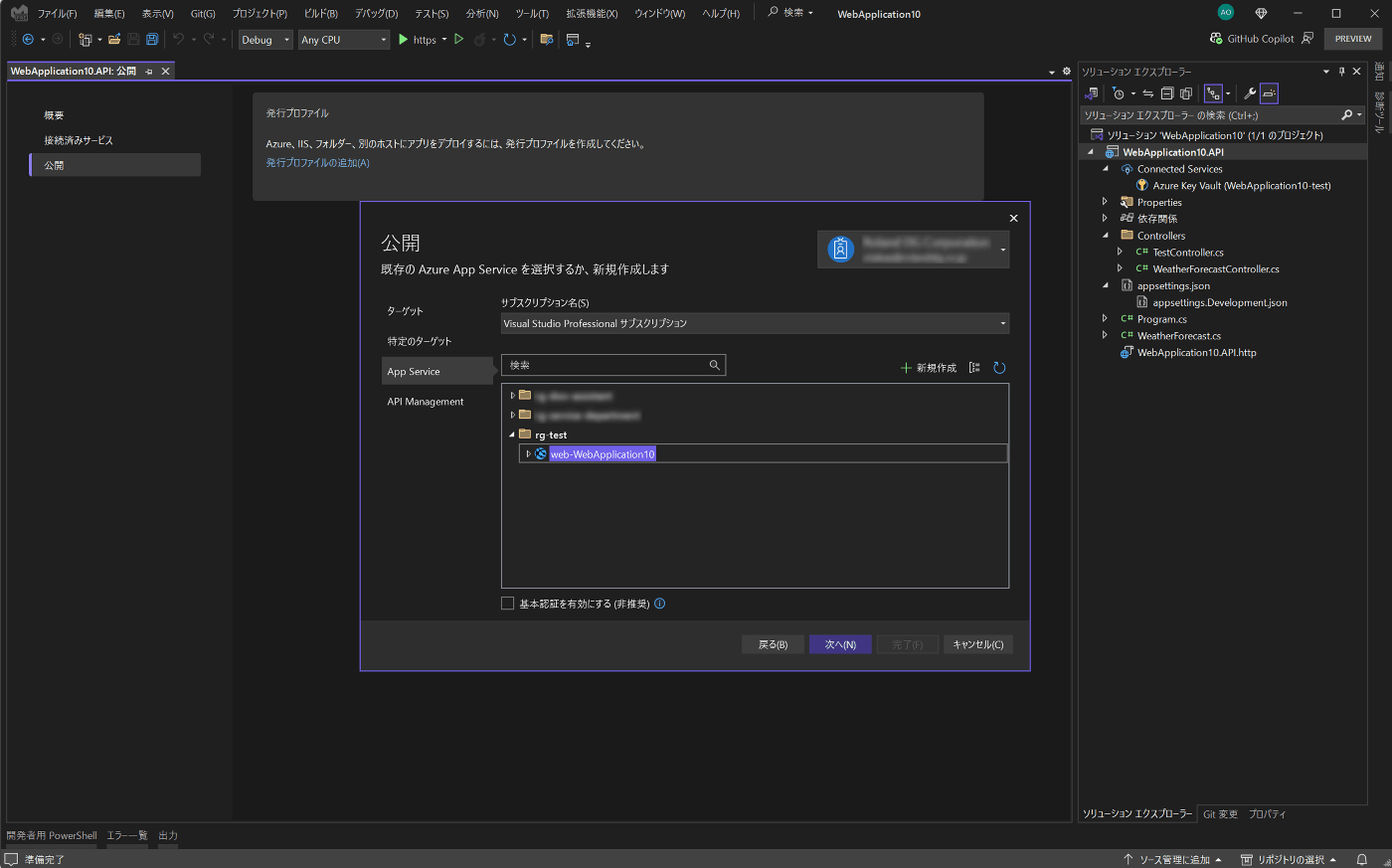The height and width of the screenshot is (868, 1392).
Task: Select TestController.cs in Solution Explorer
Action: pyautogui.click(x=1188, y=253)
